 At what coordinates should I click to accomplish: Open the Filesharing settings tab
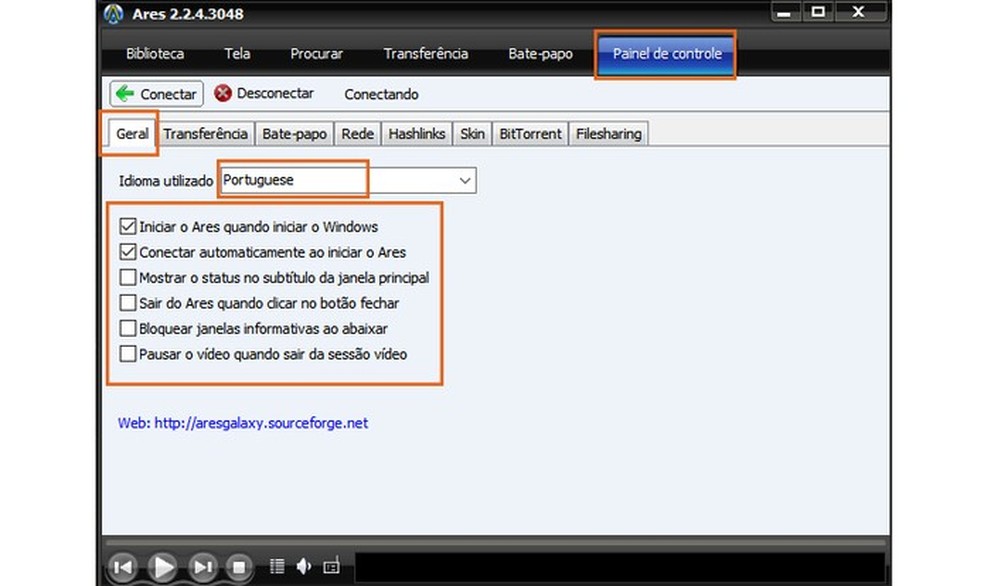[609, 134]
